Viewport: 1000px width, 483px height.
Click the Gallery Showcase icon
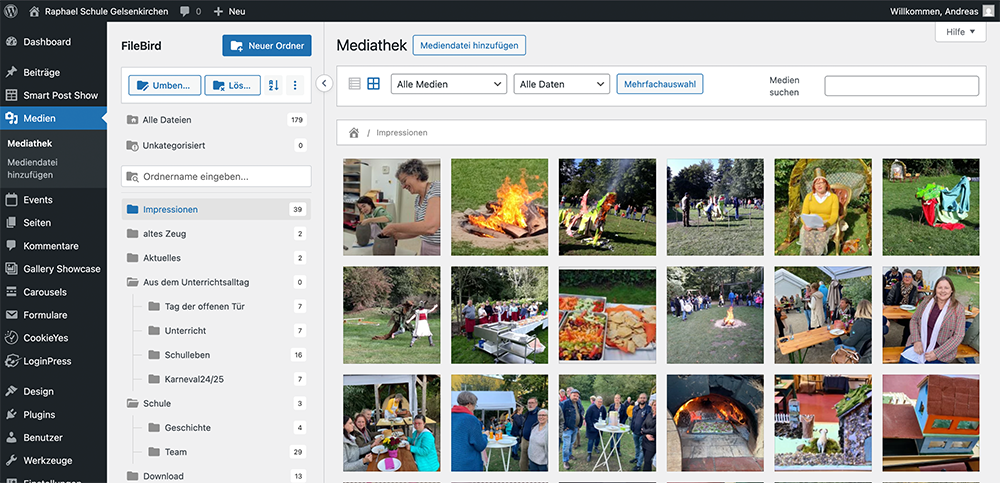pos(11,269)
